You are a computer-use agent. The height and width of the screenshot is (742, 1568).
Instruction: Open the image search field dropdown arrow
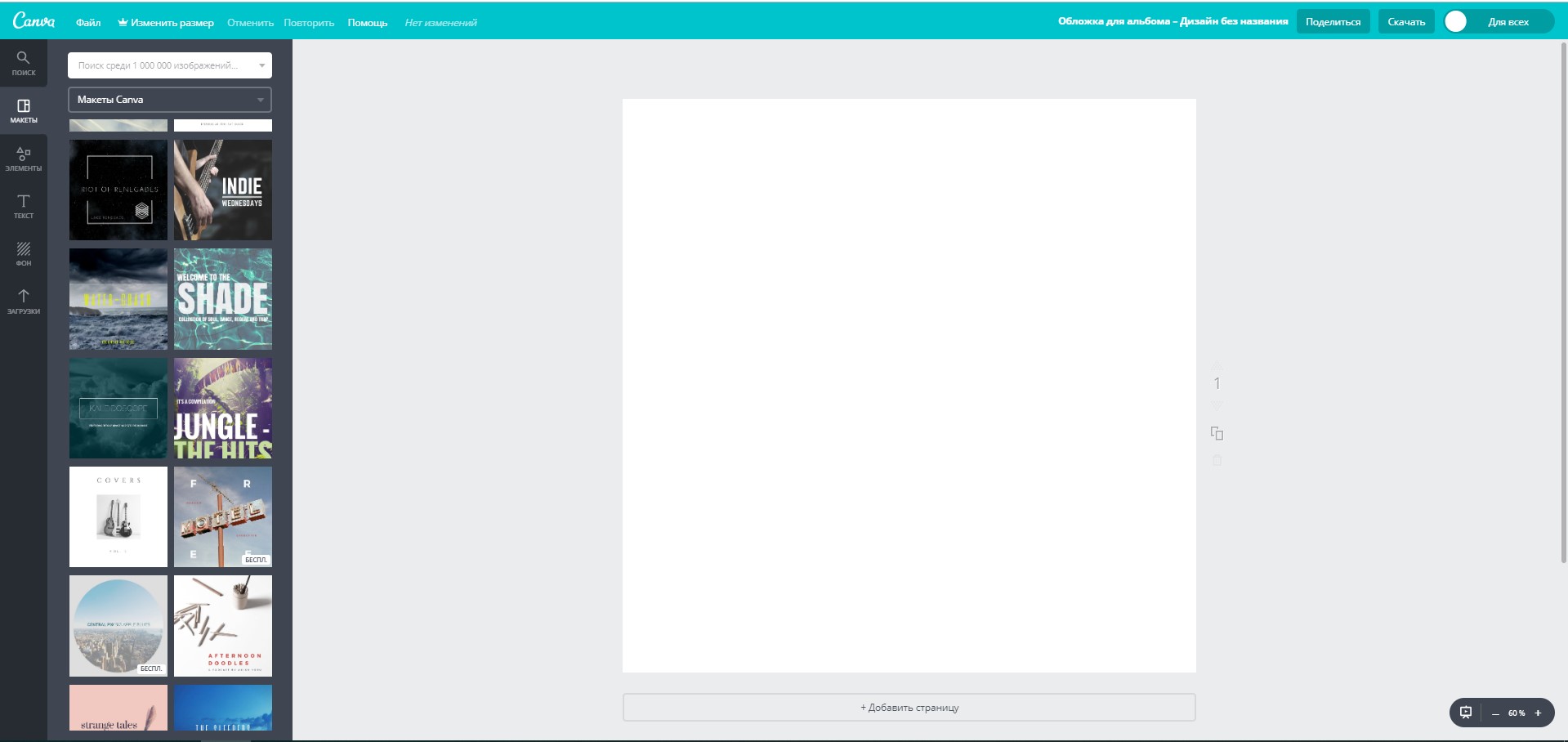pyautogui.click(x=261, y=65)
